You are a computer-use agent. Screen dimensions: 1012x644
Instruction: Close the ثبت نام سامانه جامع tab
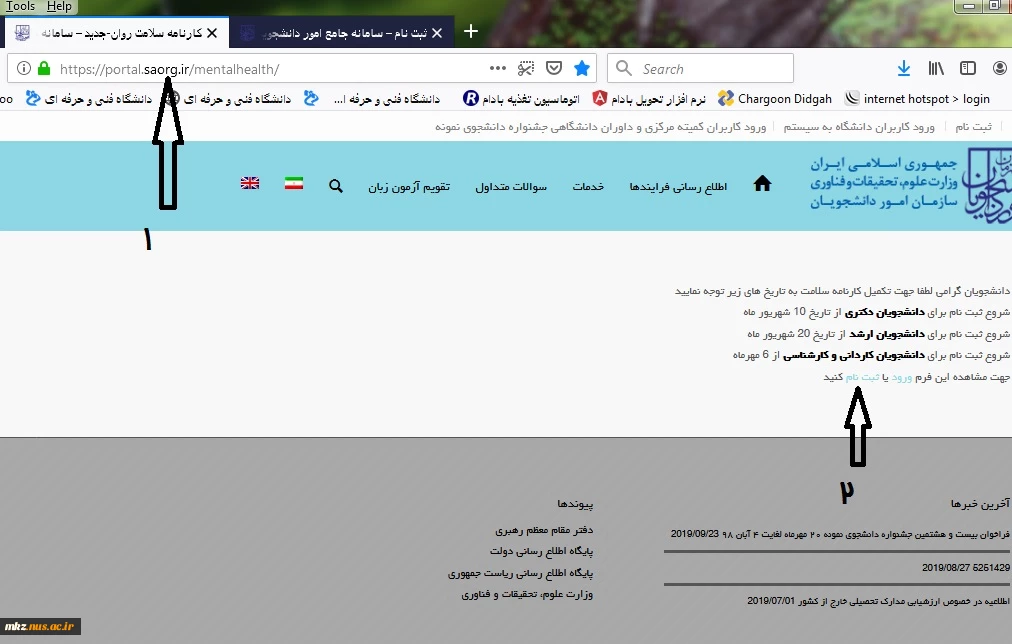[437, 33]
